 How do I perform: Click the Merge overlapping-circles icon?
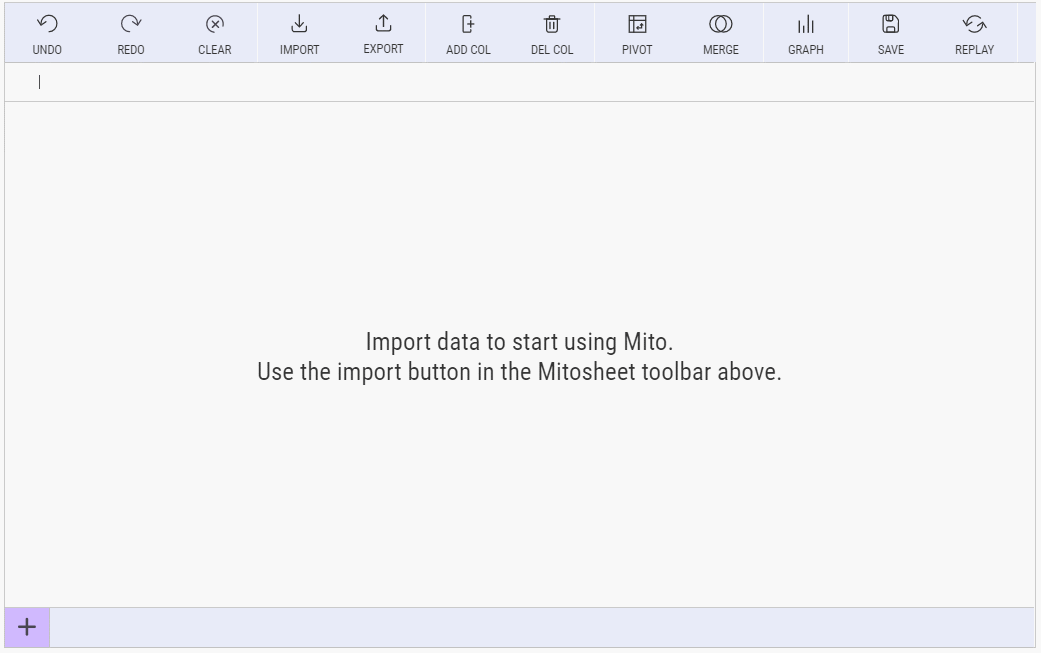pyautogui.click(x=721, y=24)
